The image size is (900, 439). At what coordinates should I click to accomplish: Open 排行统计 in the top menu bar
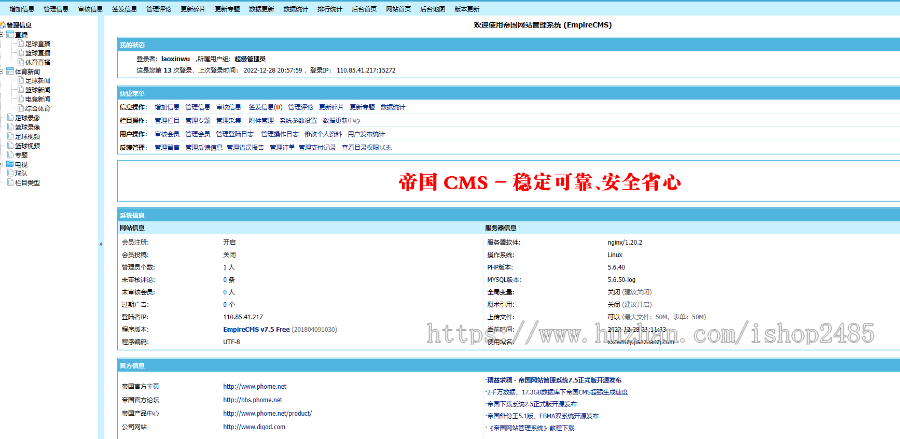click(x=329, y=9)
